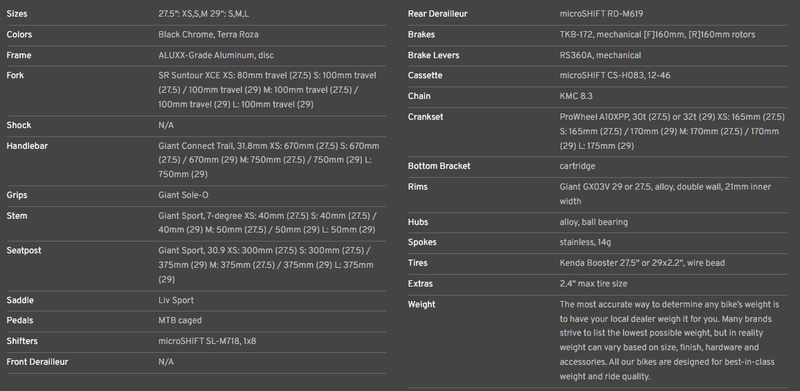The image size is (800, 391).
Task: Click the Sizes spec label
Action: click(17, 14)
